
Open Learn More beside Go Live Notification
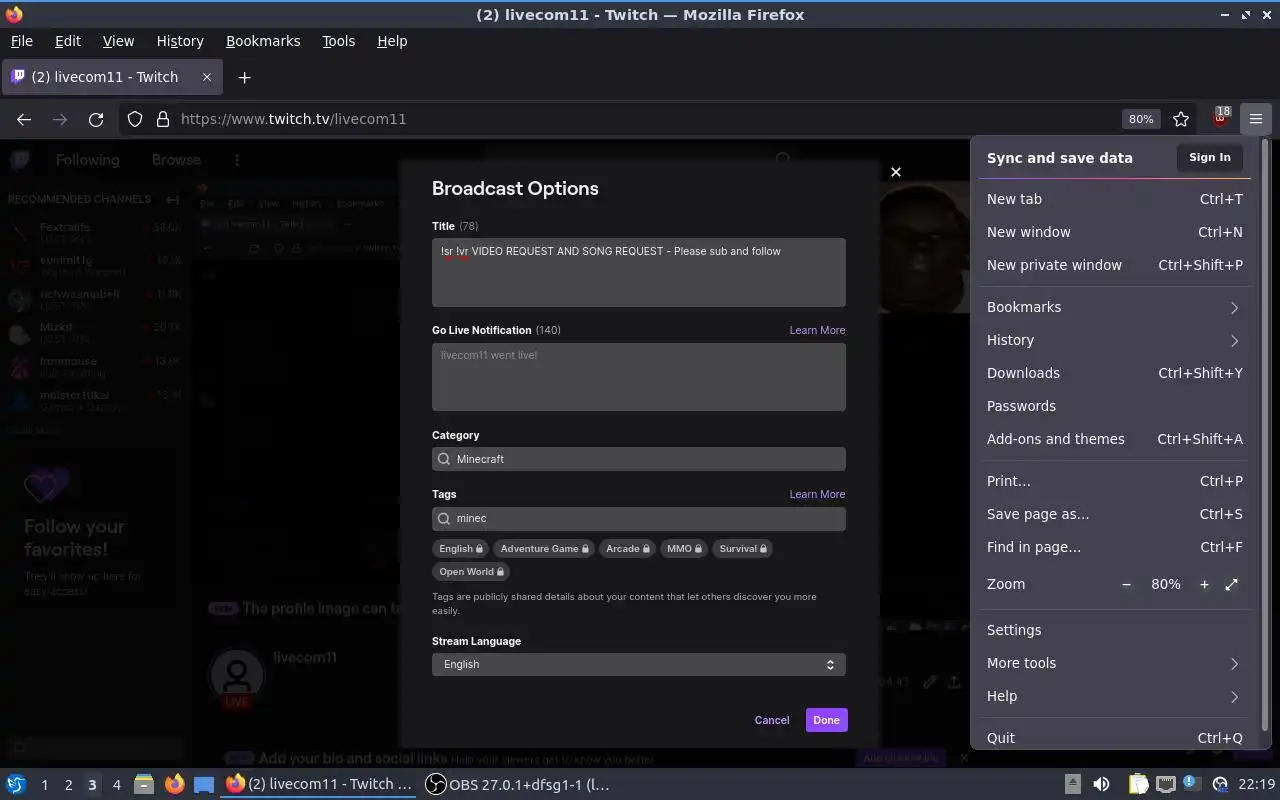(x=817, y=330)
